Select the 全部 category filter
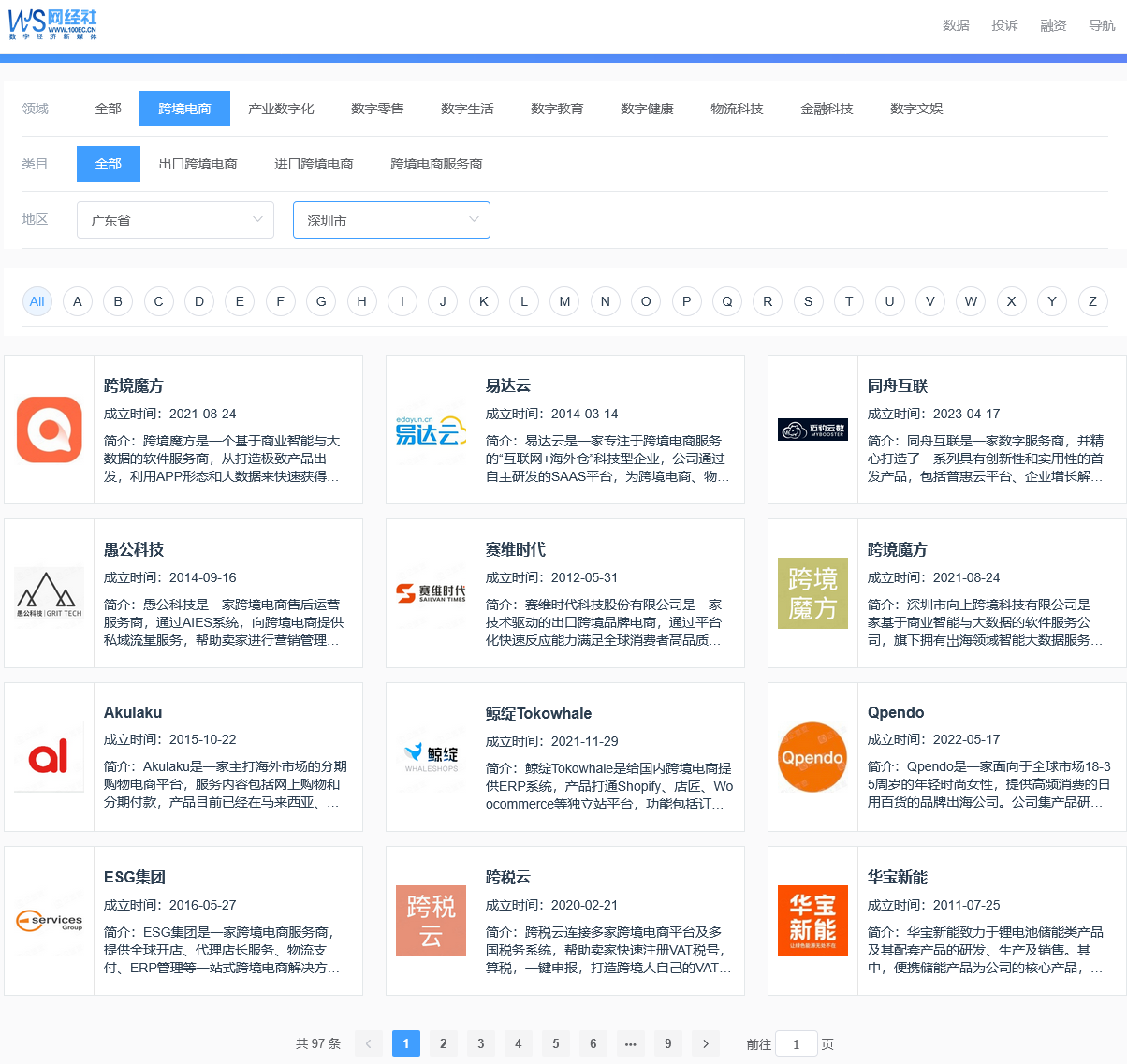The image size is (1127, 1064). (109, 164)
